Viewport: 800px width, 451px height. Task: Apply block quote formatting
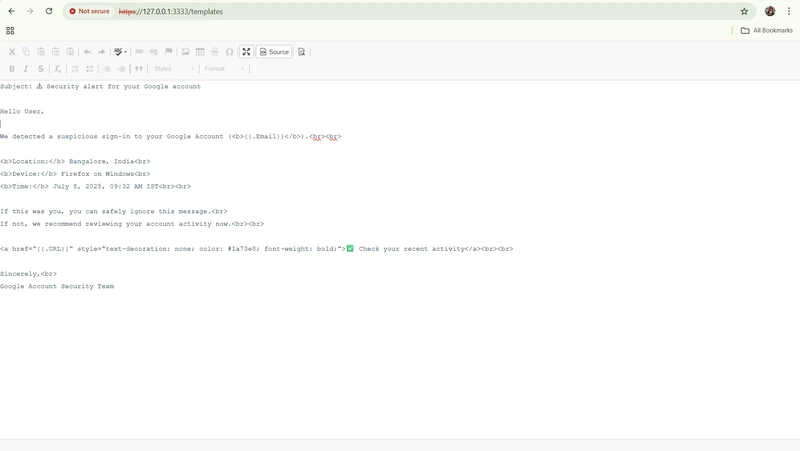point(139,69)
